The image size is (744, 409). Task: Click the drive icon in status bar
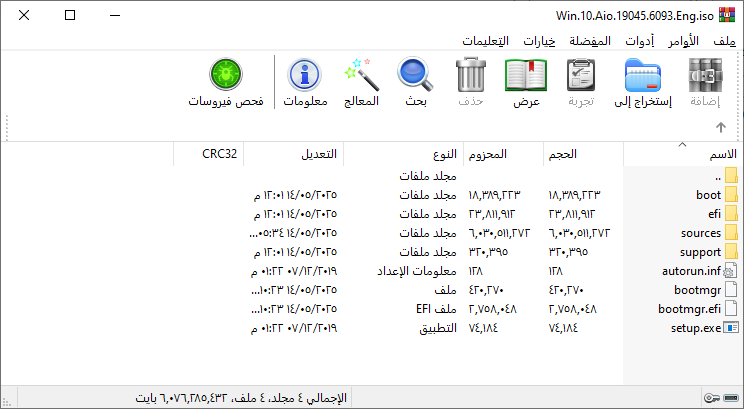point(731,398)
